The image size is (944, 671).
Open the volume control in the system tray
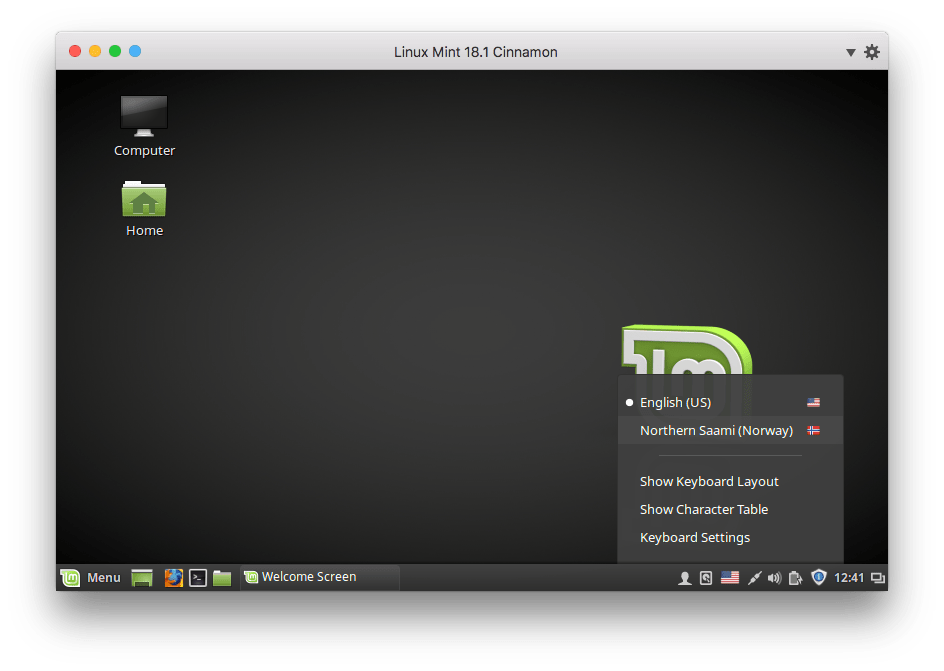[774, 577]
